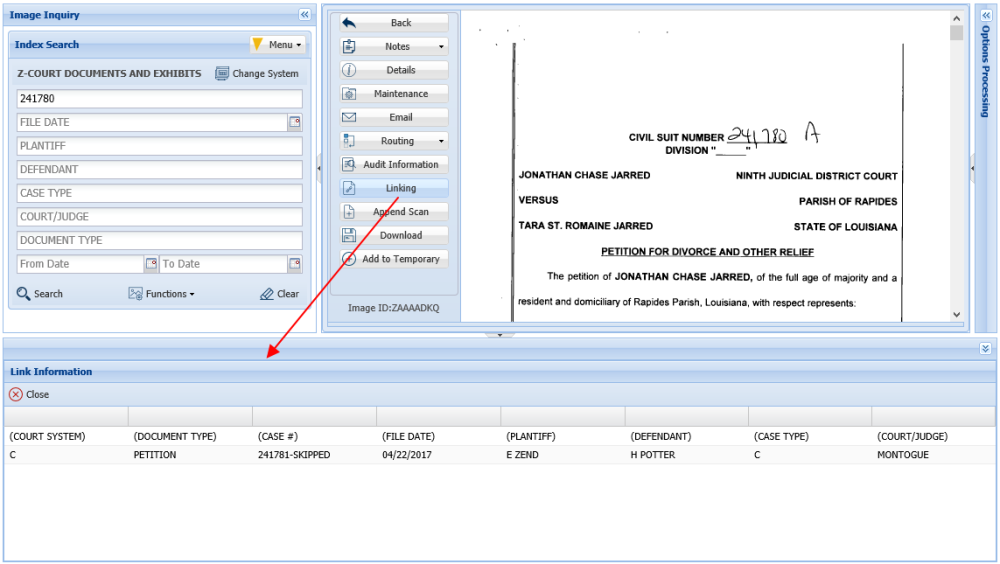
Task: View Audit Information
Action: click(393, 165)
